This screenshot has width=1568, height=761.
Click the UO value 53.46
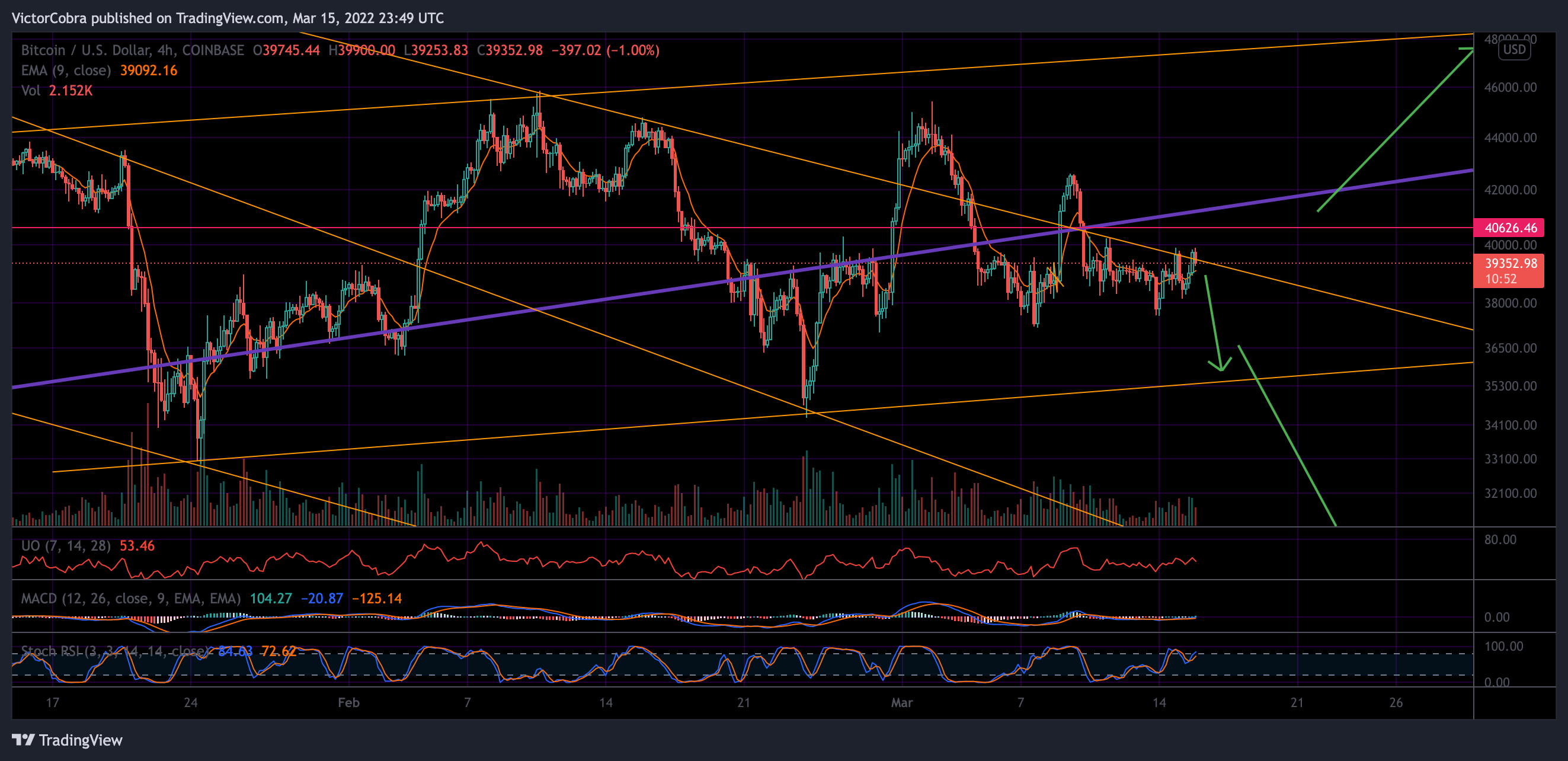click(137, 545)
